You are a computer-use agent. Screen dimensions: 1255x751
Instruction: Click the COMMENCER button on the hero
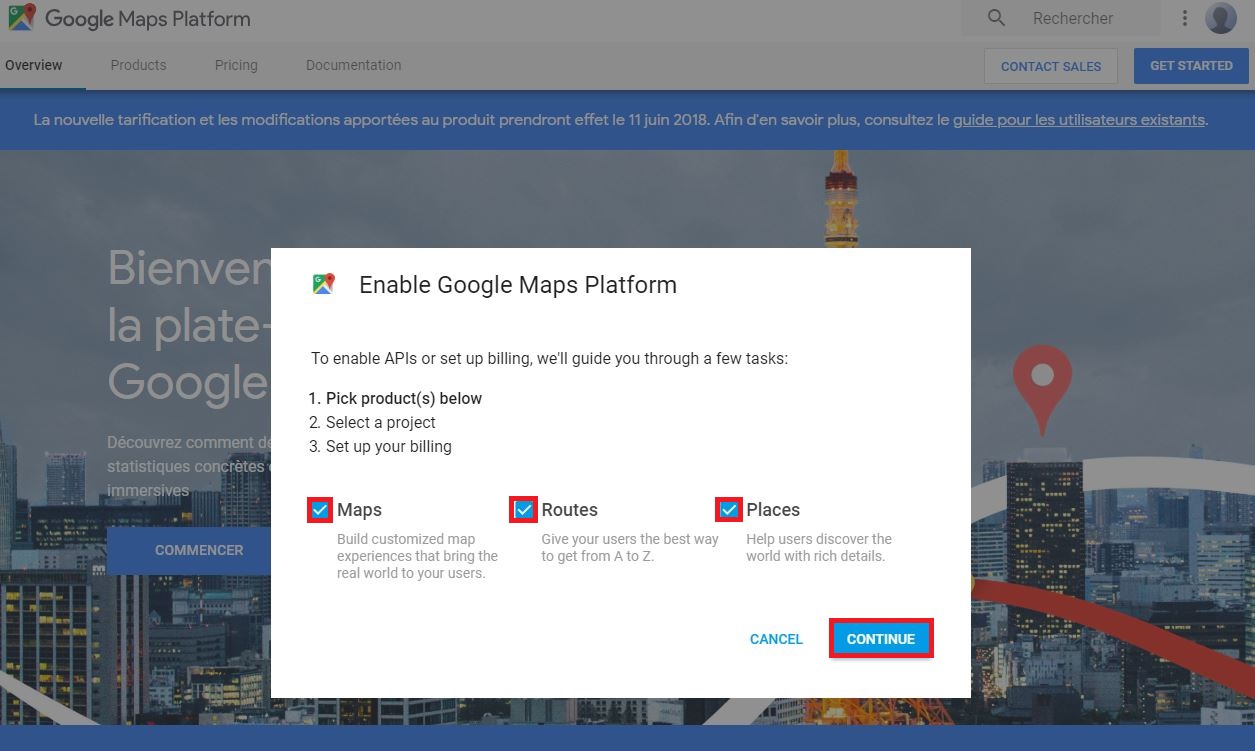(199, 550)
